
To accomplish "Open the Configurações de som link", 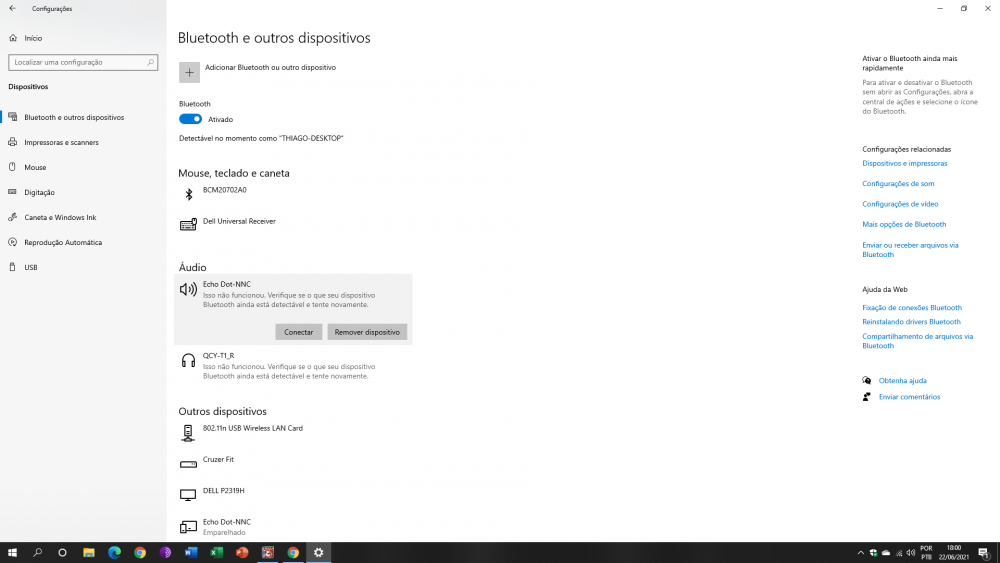I will [x=898, y=184].
